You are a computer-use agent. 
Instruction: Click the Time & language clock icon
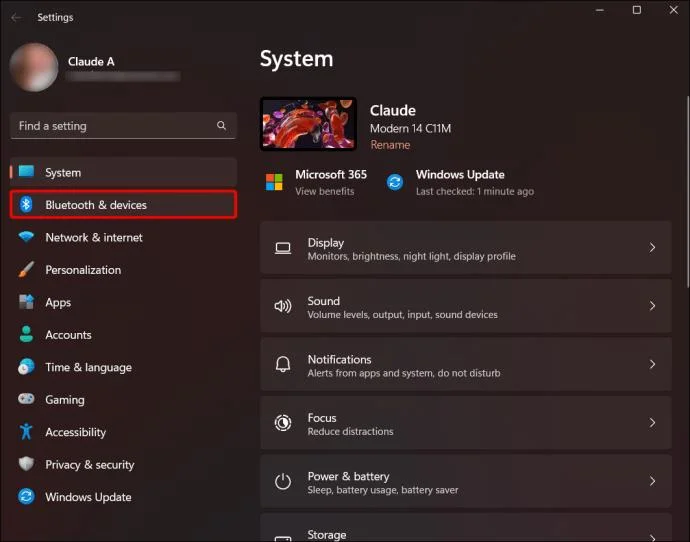coord(26,366)
